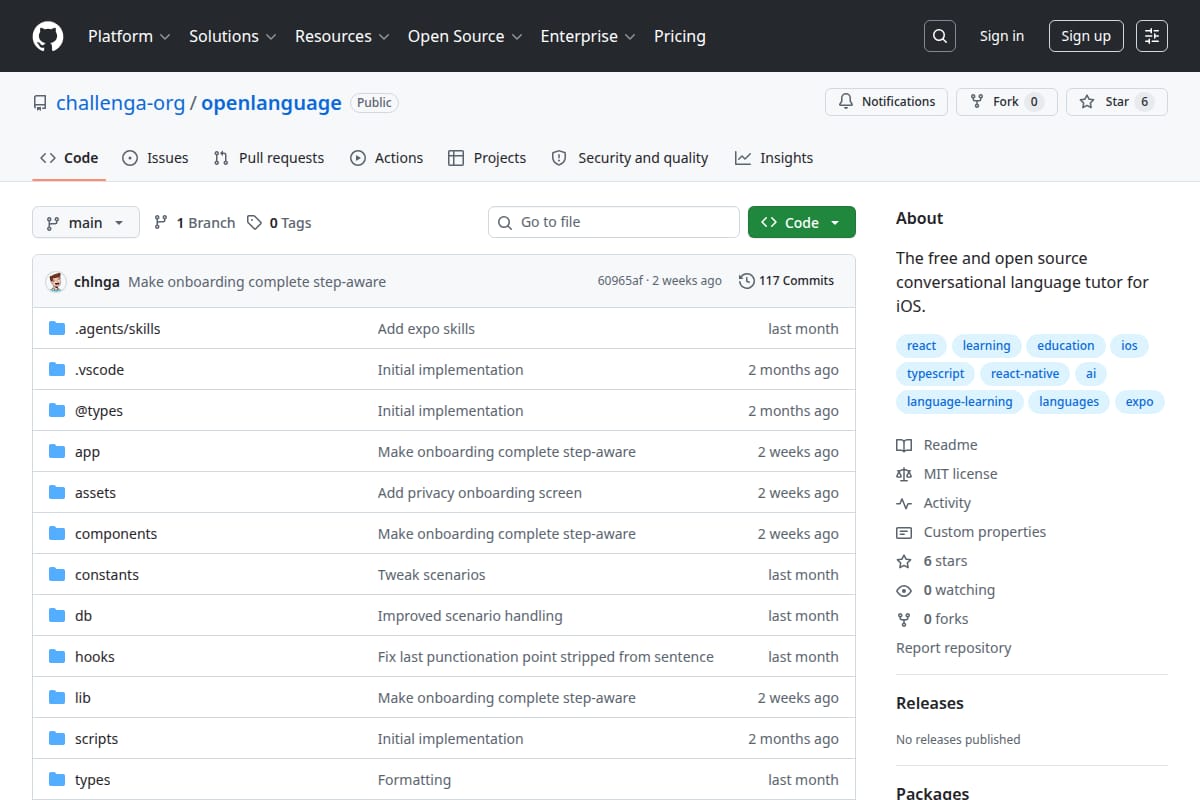Switch to the Issues tab
The width and height of the screenshot is (1200, 800).
click(x=155, y=158)
